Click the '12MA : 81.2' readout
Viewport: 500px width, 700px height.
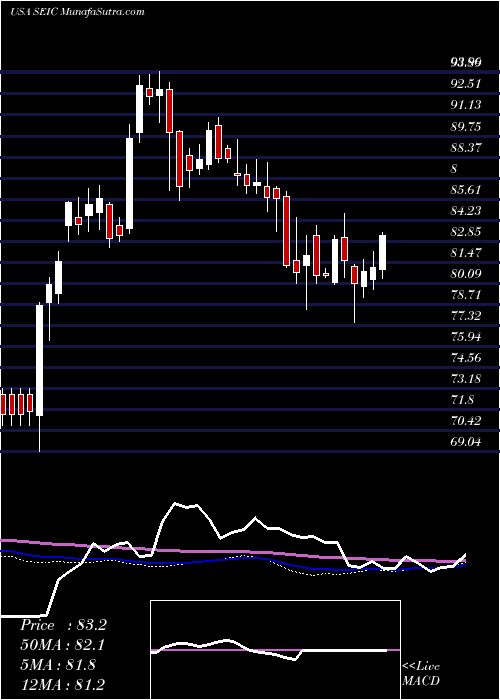(x=63, y=684)
